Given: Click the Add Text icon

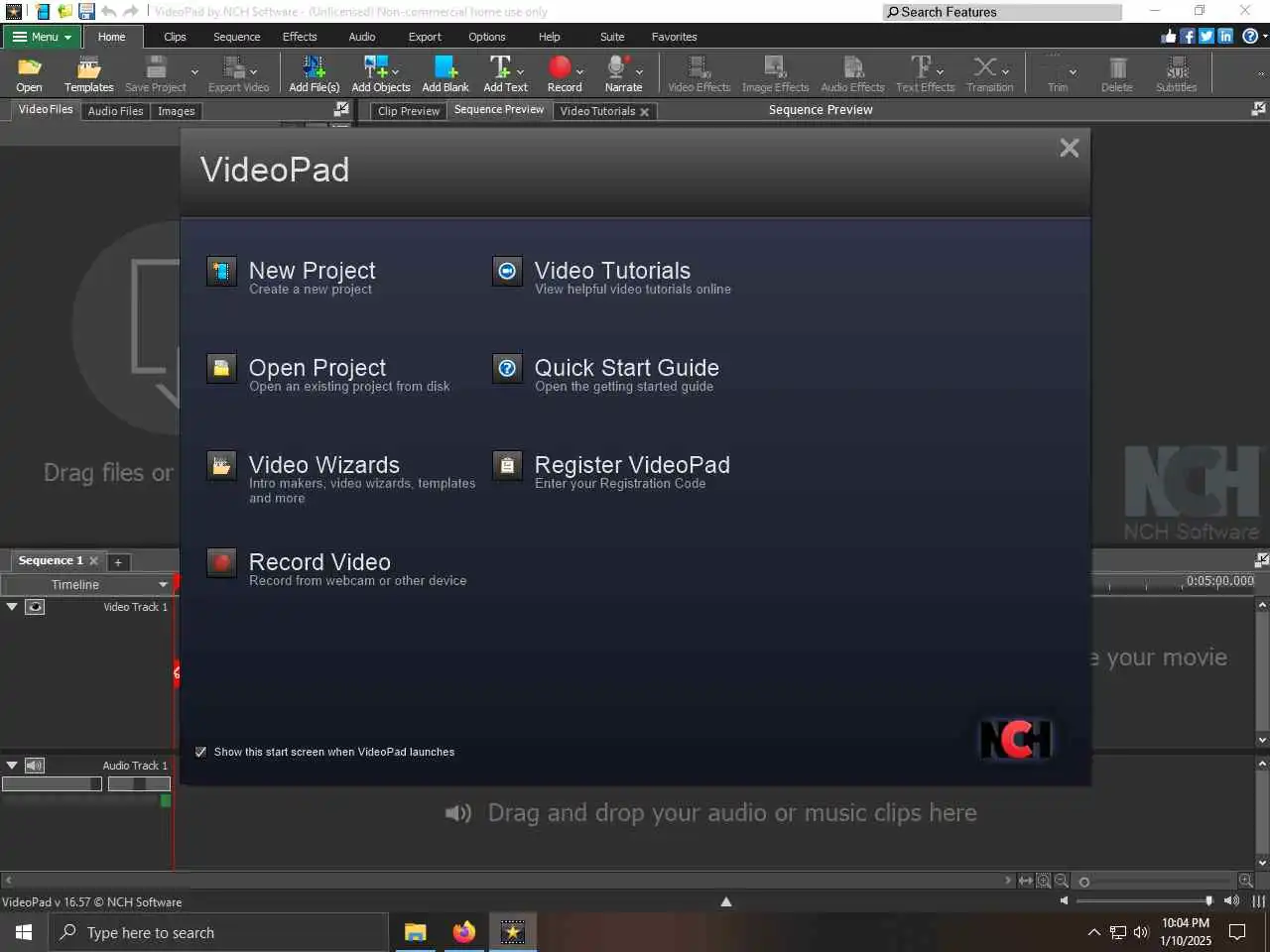Looking at the screenshot, I should pos(501,67).
